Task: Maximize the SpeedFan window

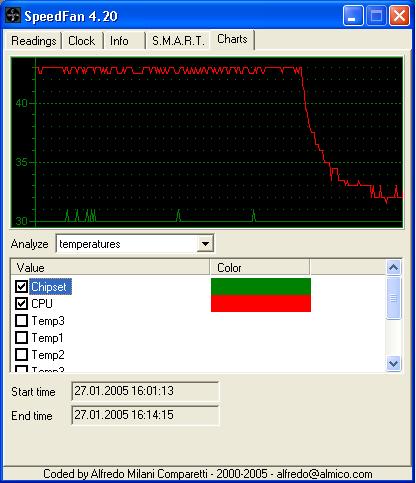Action: [x=376, y=16]
